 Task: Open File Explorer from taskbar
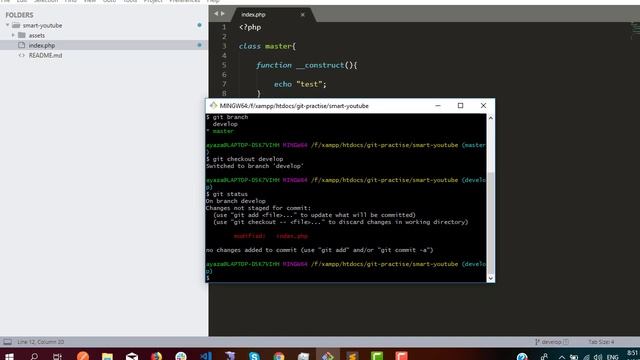[x=107, y=356]
